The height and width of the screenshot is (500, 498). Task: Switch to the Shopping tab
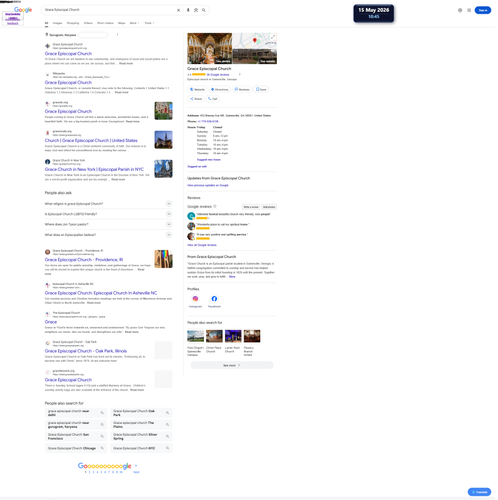click(73, 23)
